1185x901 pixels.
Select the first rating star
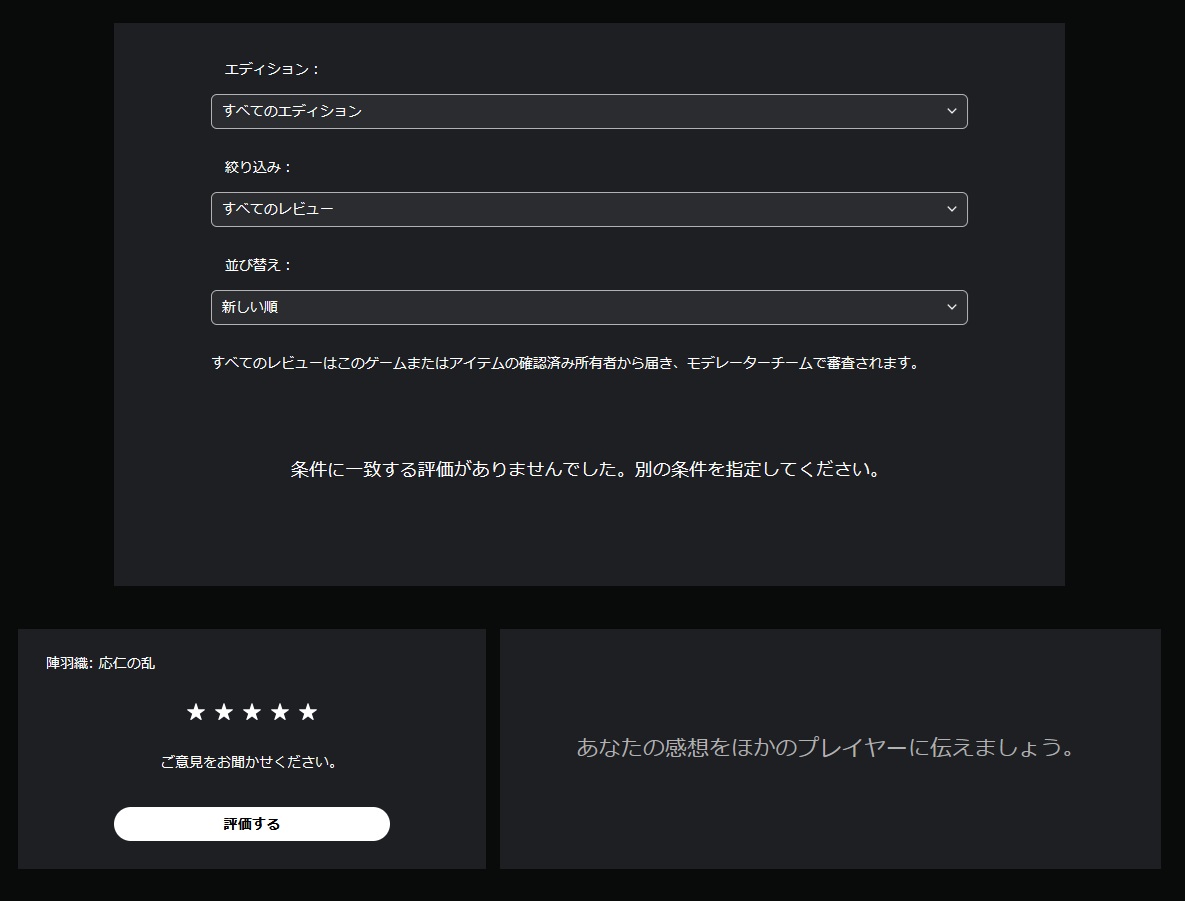[196, 712]
